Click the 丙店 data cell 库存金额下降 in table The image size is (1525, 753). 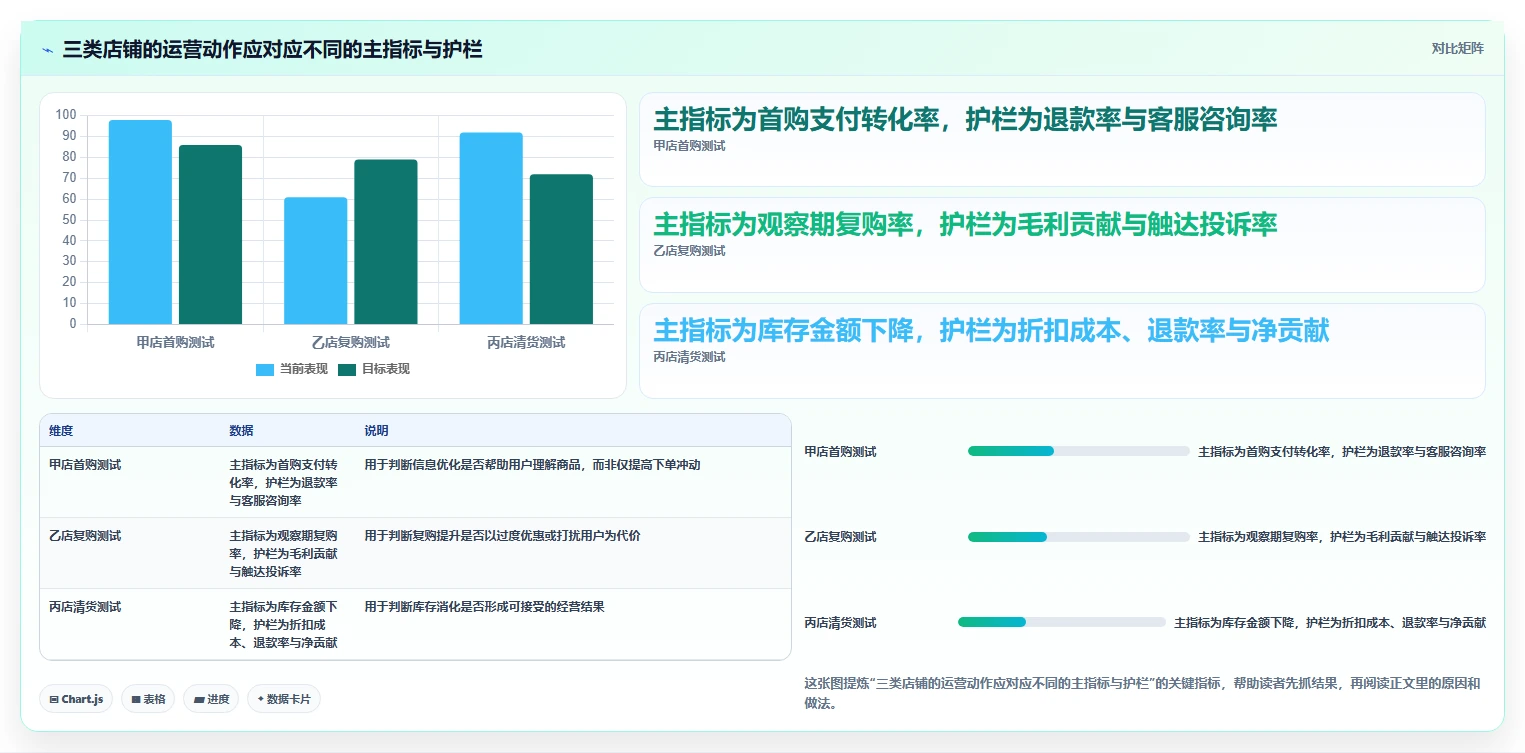(x=284, y=625)
